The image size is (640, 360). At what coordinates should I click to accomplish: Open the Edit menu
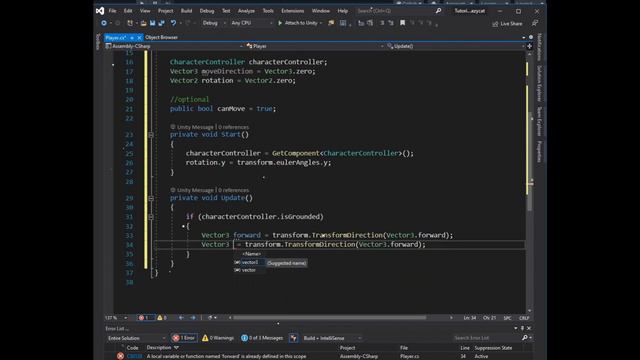coord(128,11)
